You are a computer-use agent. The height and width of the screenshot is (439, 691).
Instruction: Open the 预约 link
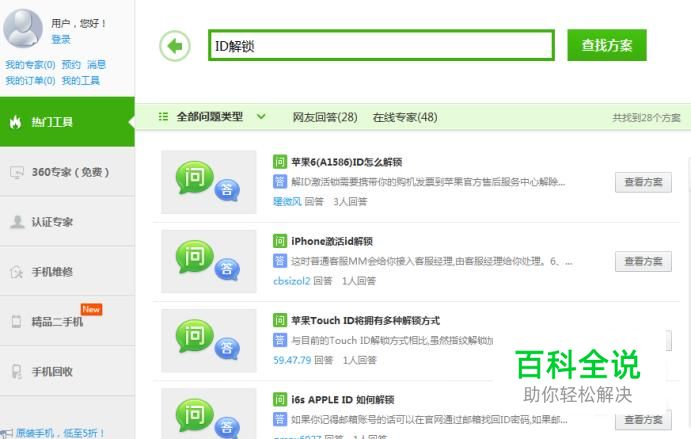(x=71, y=65)
